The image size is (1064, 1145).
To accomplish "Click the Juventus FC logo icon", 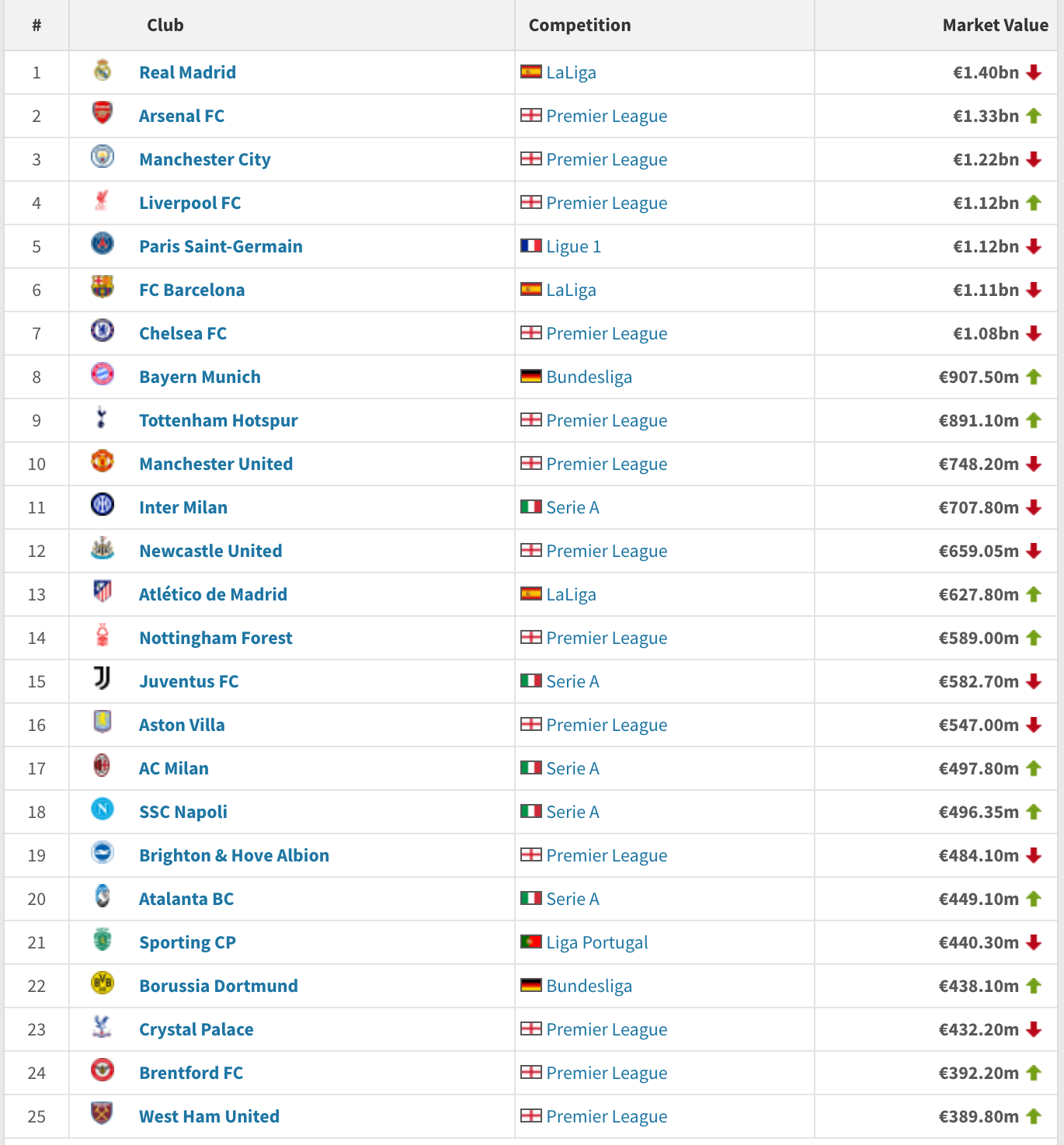I will click(x=103, y=680).
